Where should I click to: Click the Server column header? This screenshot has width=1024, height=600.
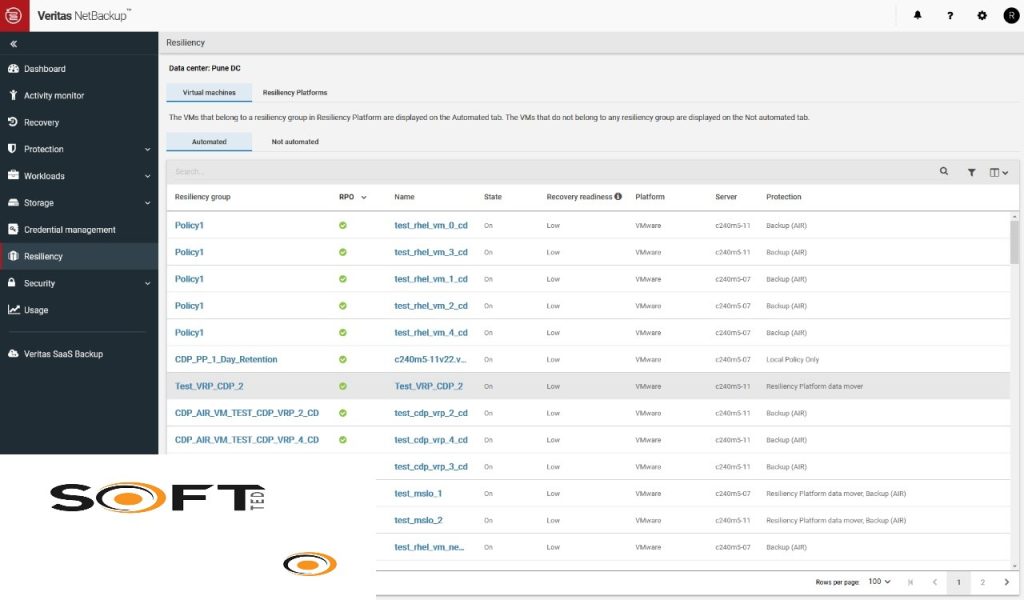coord(726,197)
